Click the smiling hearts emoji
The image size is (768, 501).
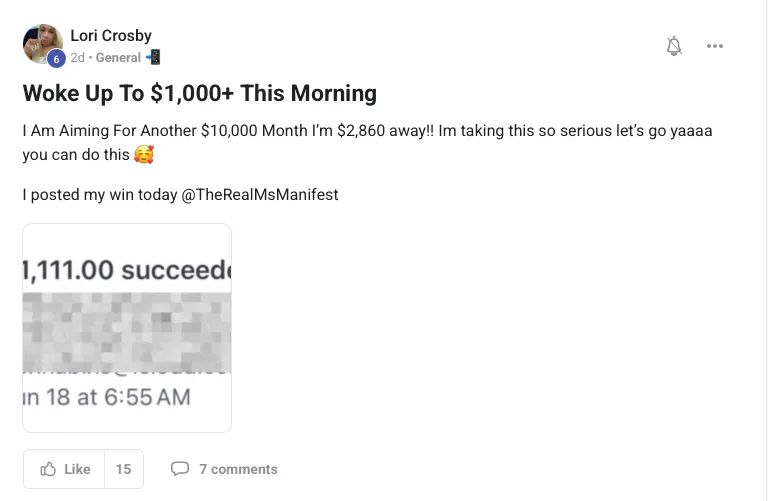tap(144, 155)
